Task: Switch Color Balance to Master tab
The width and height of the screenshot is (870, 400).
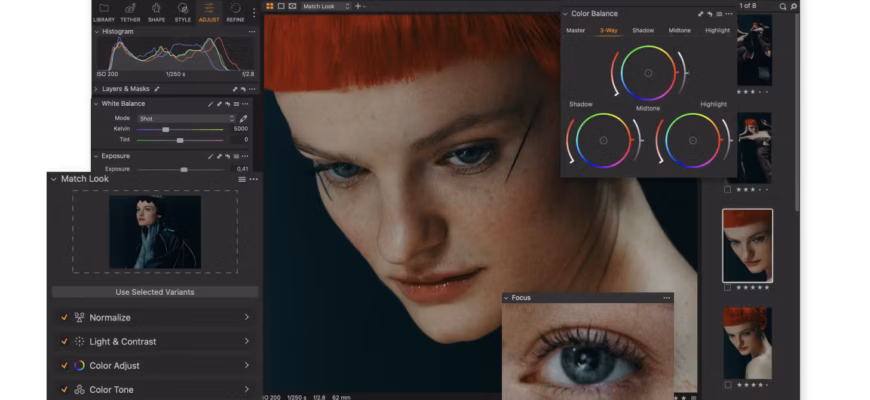Action: 575,31
